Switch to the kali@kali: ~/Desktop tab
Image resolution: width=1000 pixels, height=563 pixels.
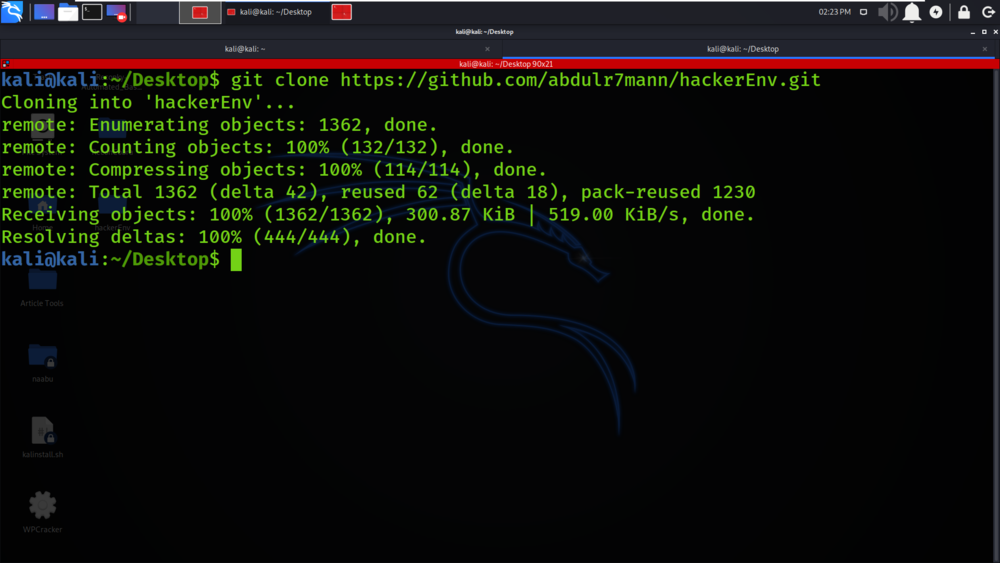(742, 49)
